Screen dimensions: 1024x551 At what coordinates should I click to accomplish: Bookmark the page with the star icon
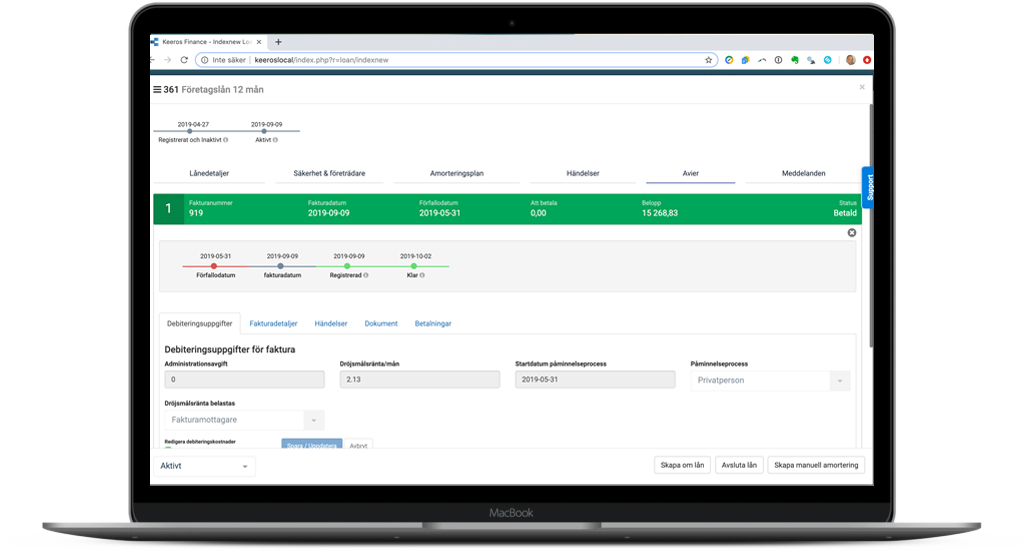[x=709, y=60]
